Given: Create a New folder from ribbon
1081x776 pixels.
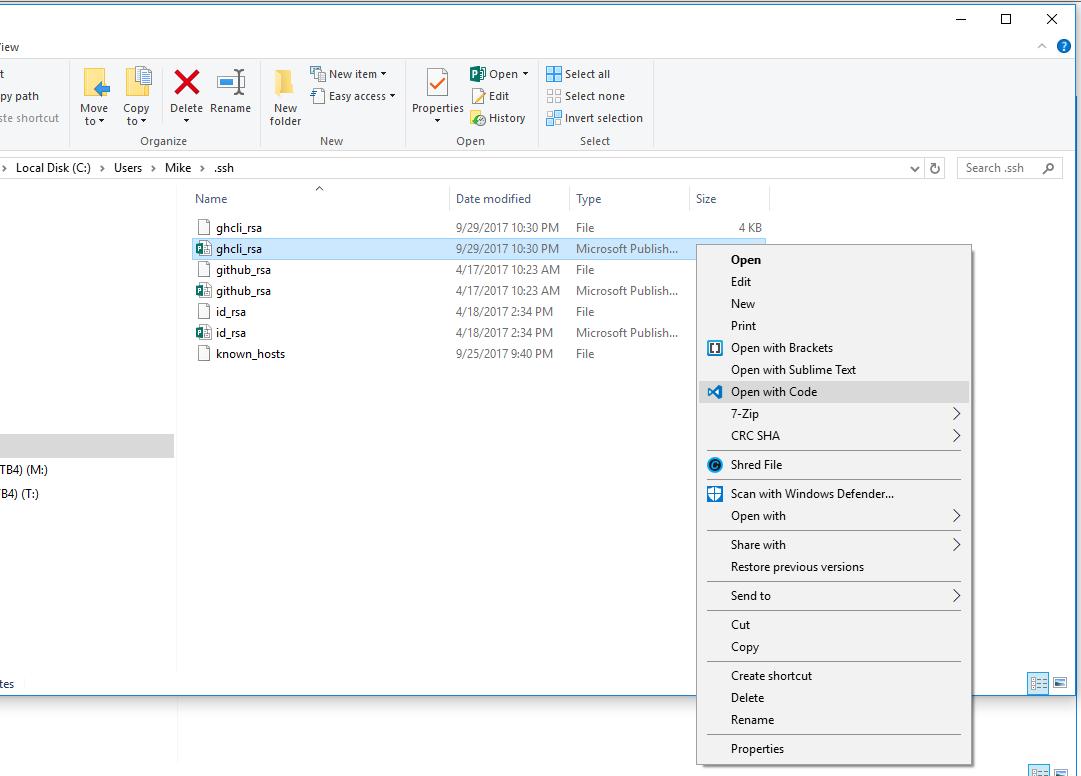Looking at the screenshot, I should click(x=285, y=96).
